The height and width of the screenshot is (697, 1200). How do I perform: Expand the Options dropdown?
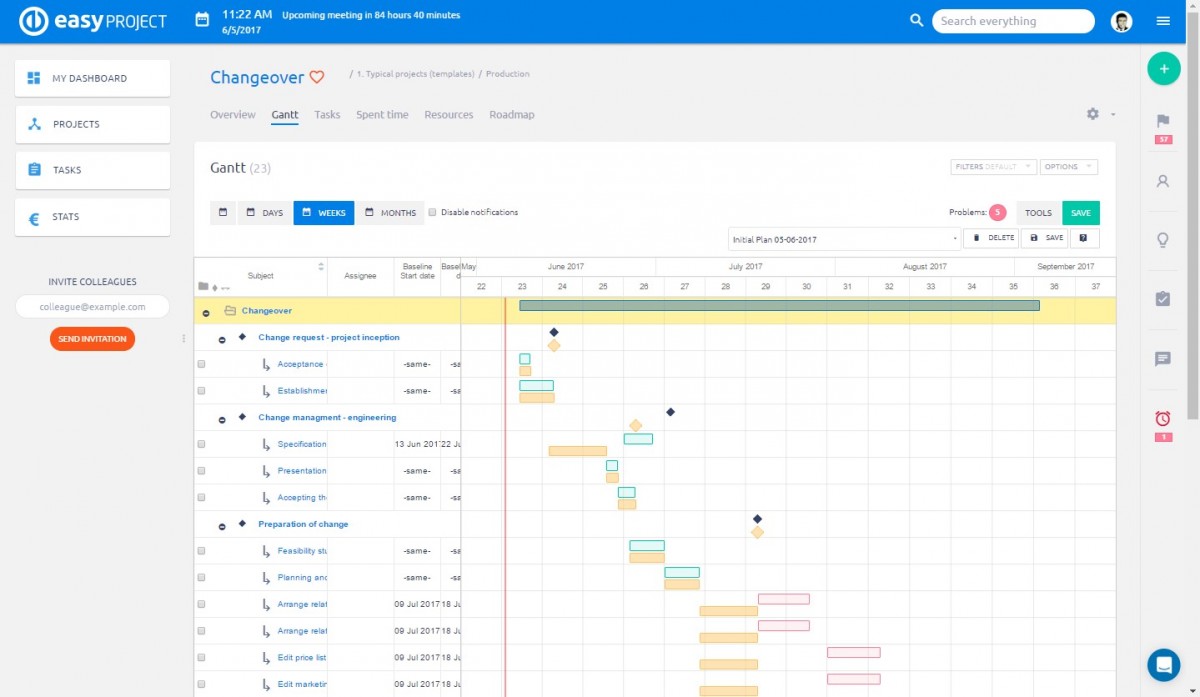1068,167
